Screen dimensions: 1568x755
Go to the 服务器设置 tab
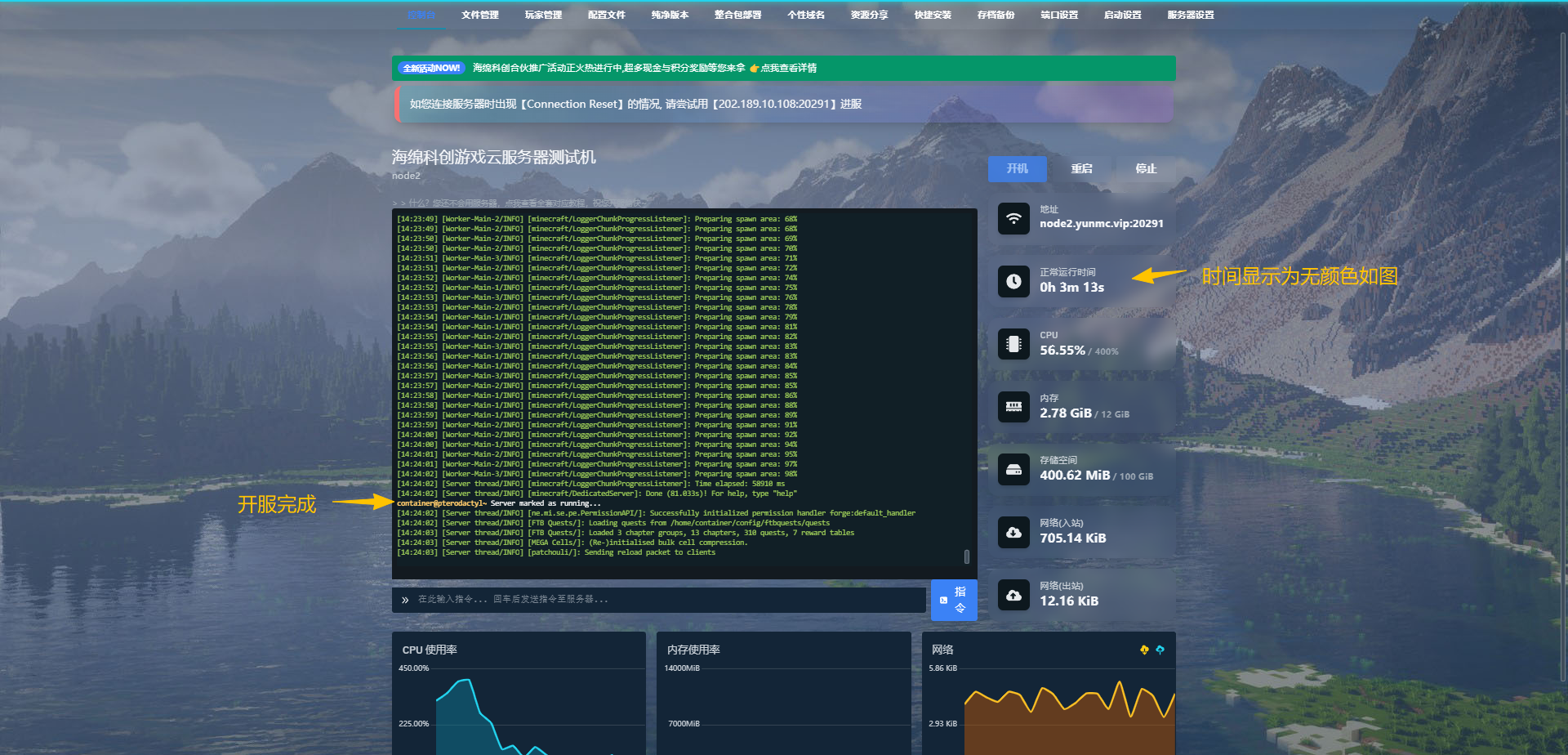coord(1190,15)
